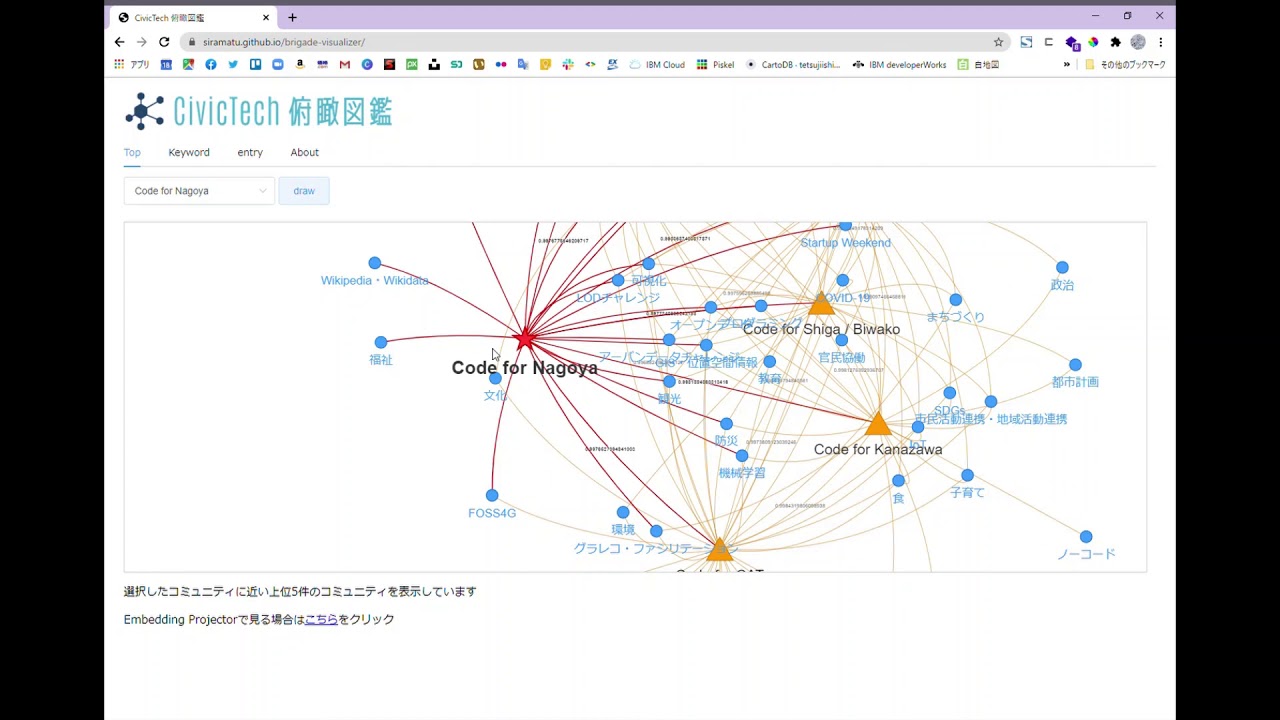The image size is (1280, 720).
Task: Click the 都市計画 keyword node
Action: coord(1075,365)
